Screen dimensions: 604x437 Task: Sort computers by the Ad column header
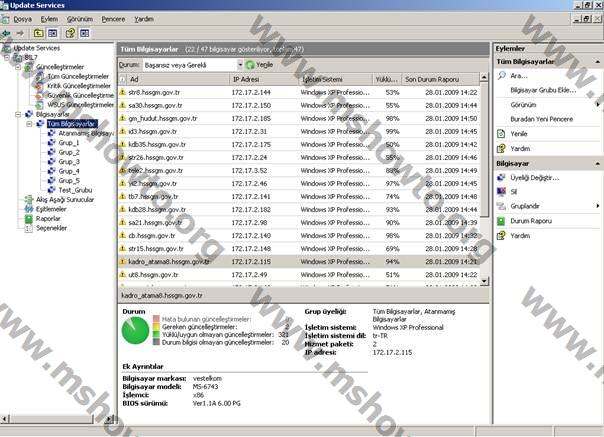click(x=178, y=79)
